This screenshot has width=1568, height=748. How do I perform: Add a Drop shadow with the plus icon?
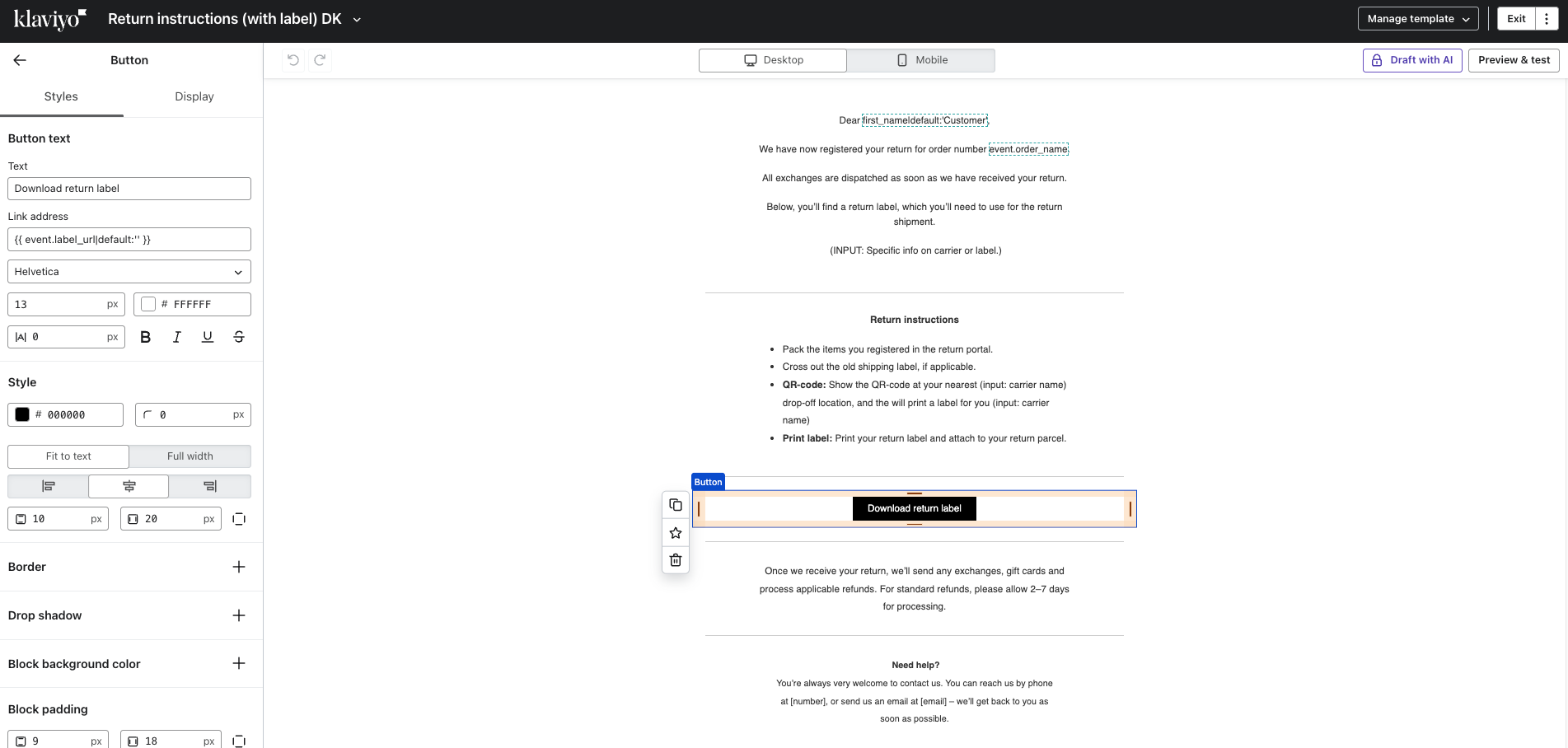coord(239,615)
